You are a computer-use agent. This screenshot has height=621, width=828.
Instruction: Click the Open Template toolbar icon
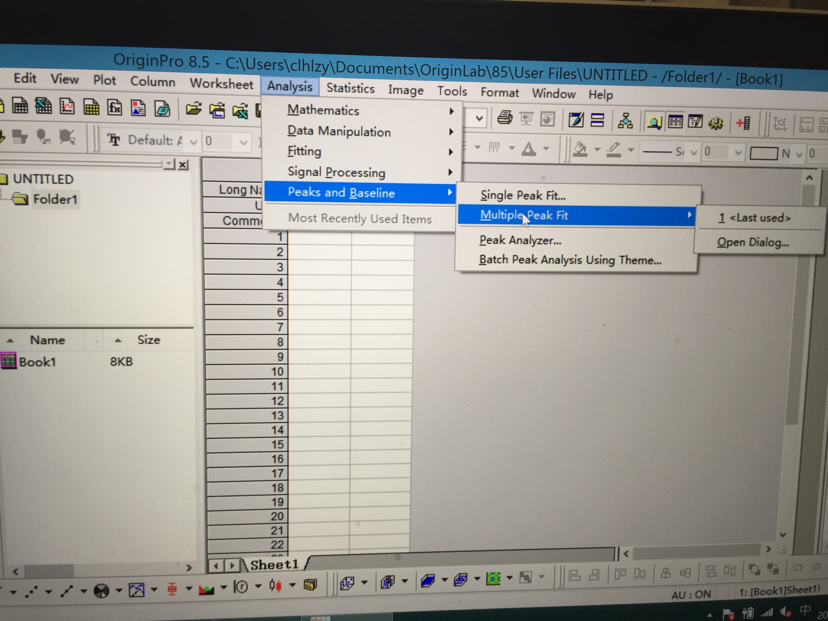pos(217,110)
